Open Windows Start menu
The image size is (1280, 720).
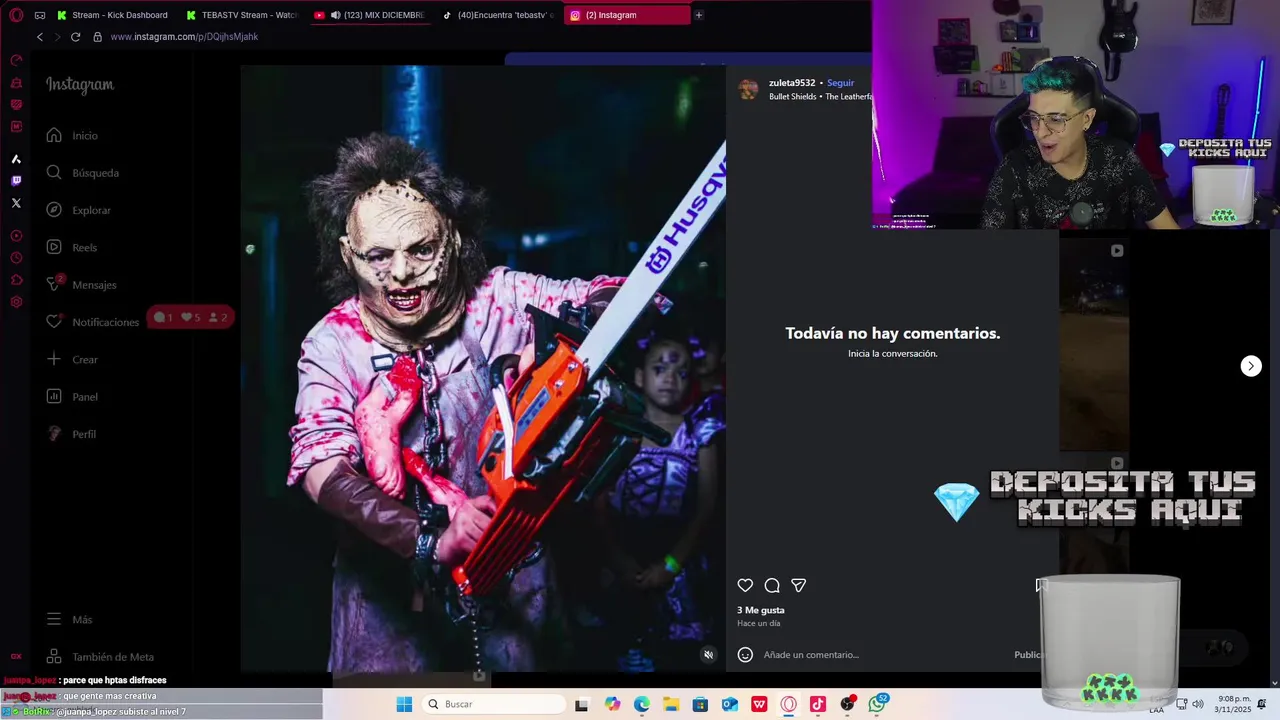pyautogui.click(x=404, y=704)
